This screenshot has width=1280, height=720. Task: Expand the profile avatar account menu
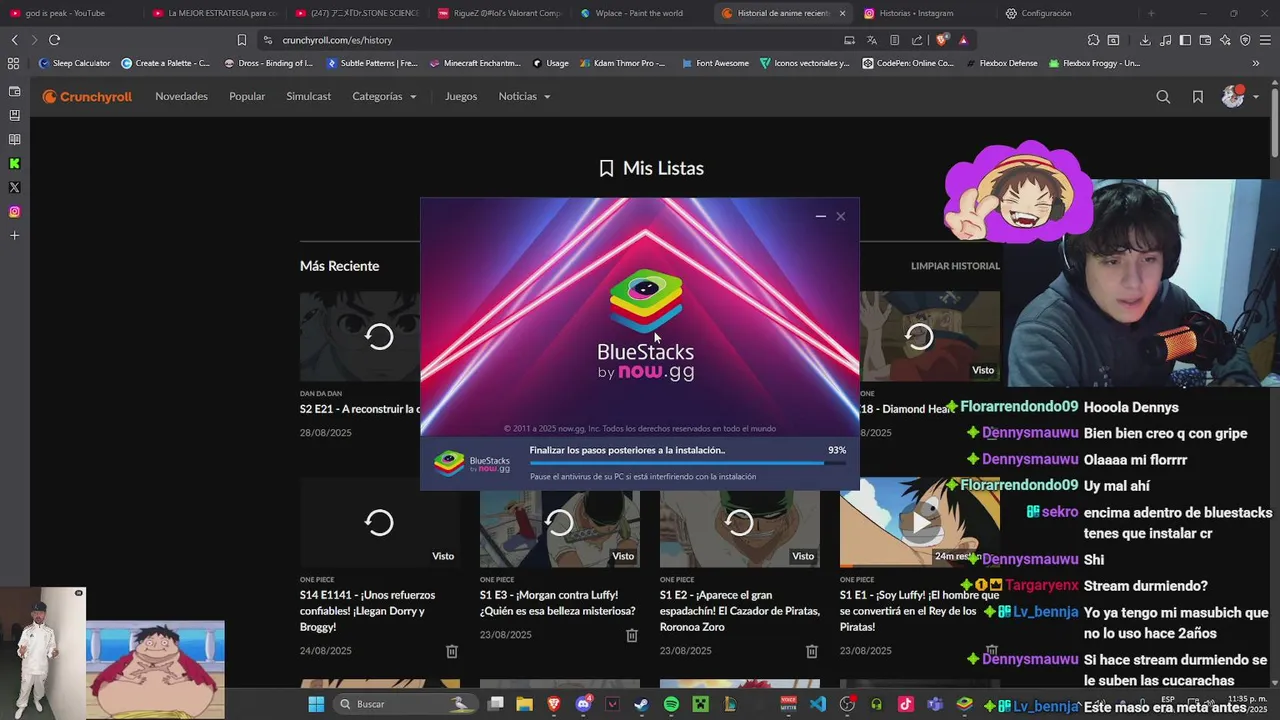pyautogui.click(x=1240, y=97)
